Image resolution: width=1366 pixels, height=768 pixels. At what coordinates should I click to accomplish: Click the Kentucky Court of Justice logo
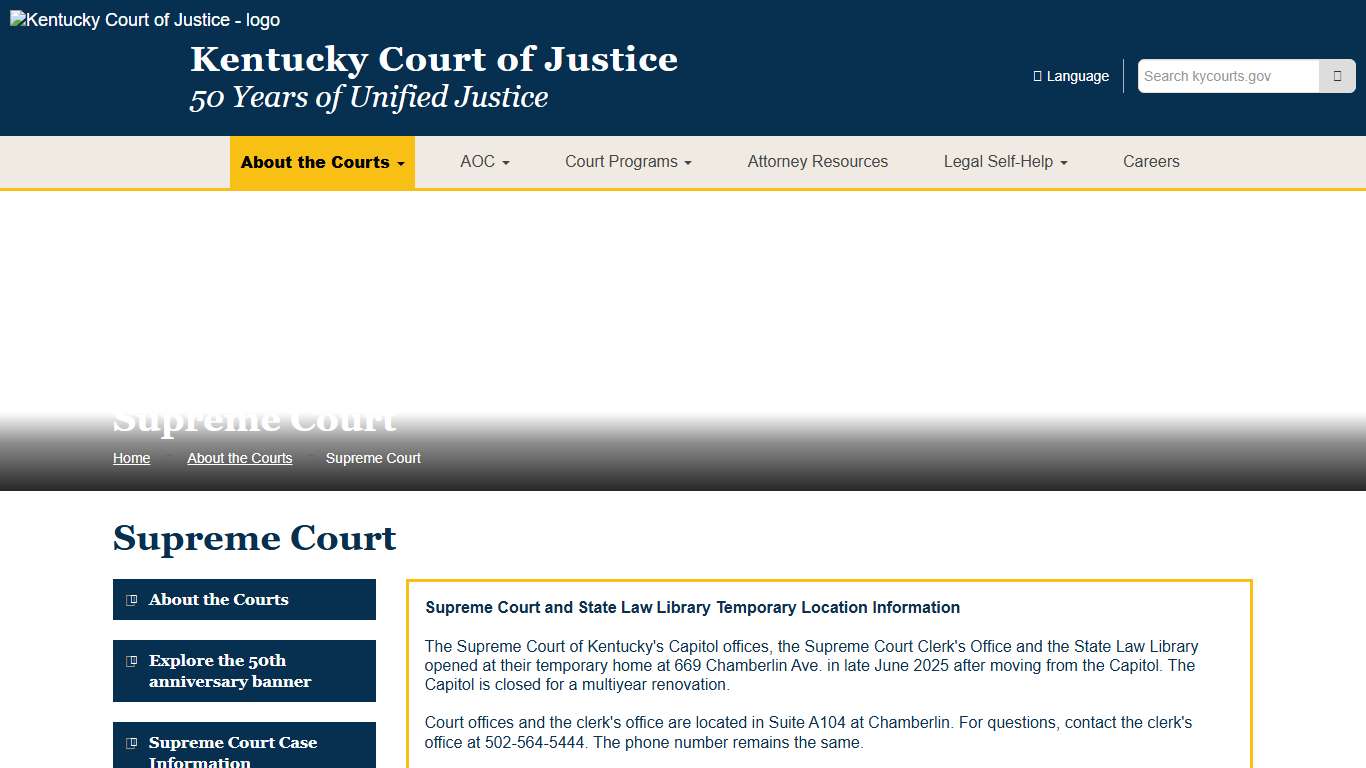(x=143, y=19)
